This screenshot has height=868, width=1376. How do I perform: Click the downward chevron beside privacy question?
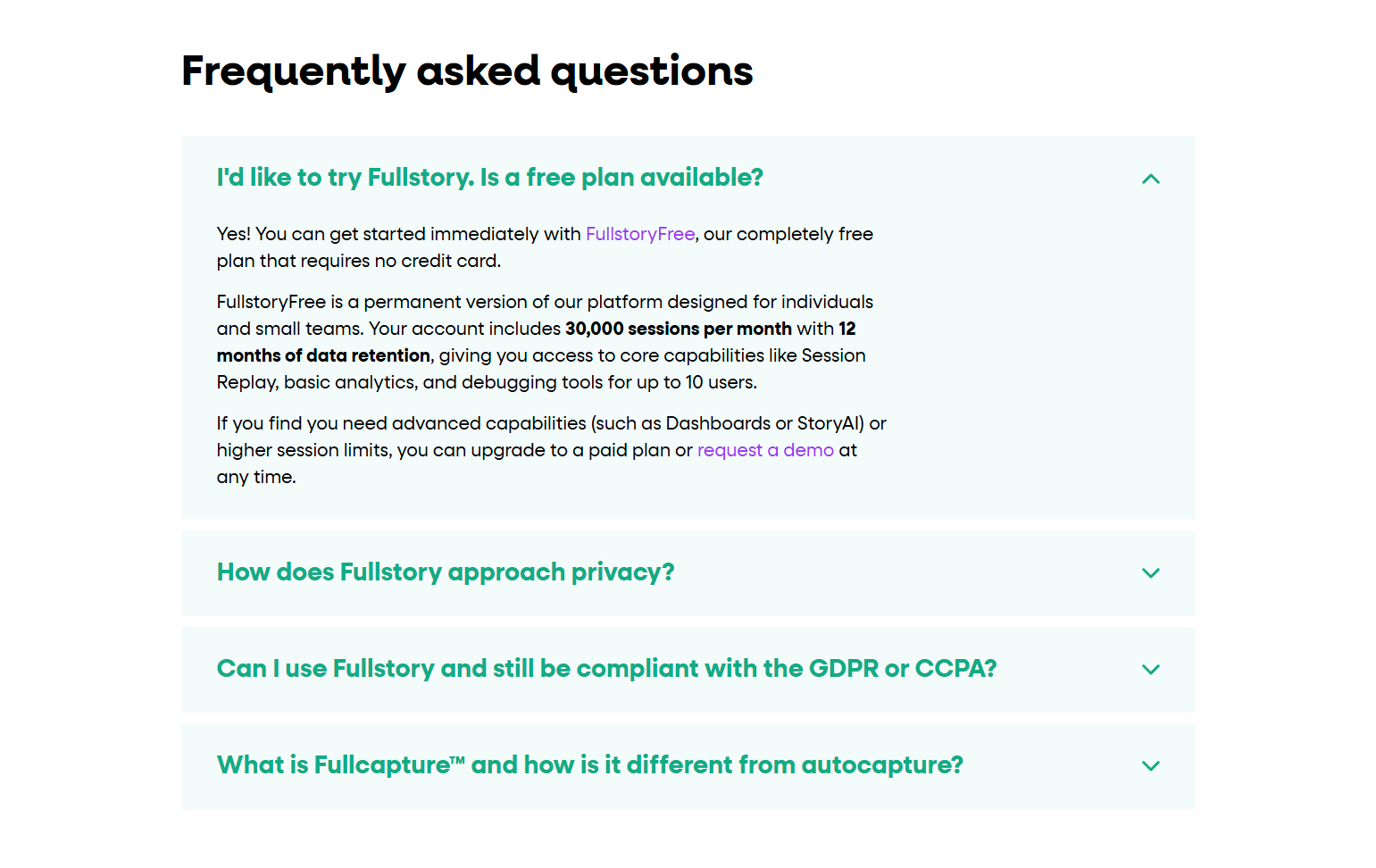pos(1151,573)
